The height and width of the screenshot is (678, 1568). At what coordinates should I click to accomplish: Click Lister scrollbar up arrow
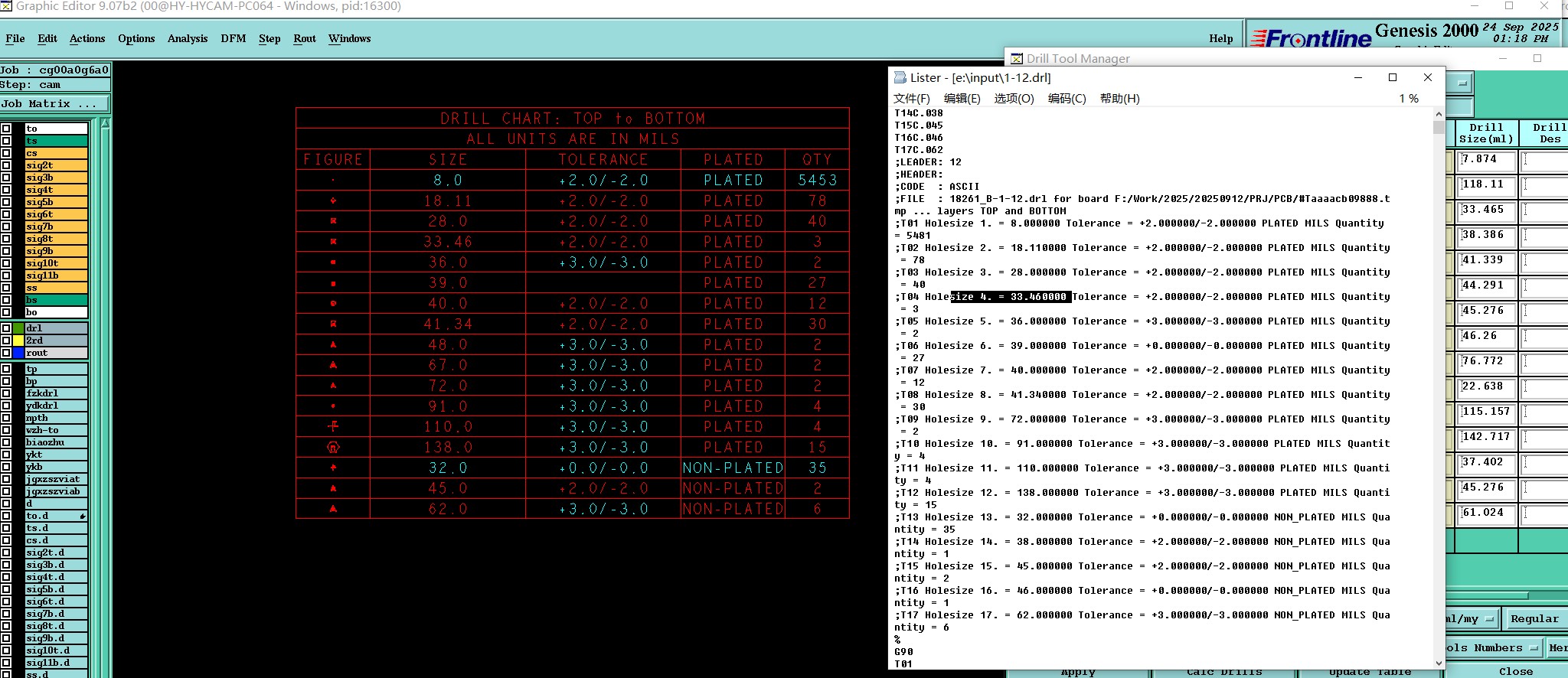1439,114
